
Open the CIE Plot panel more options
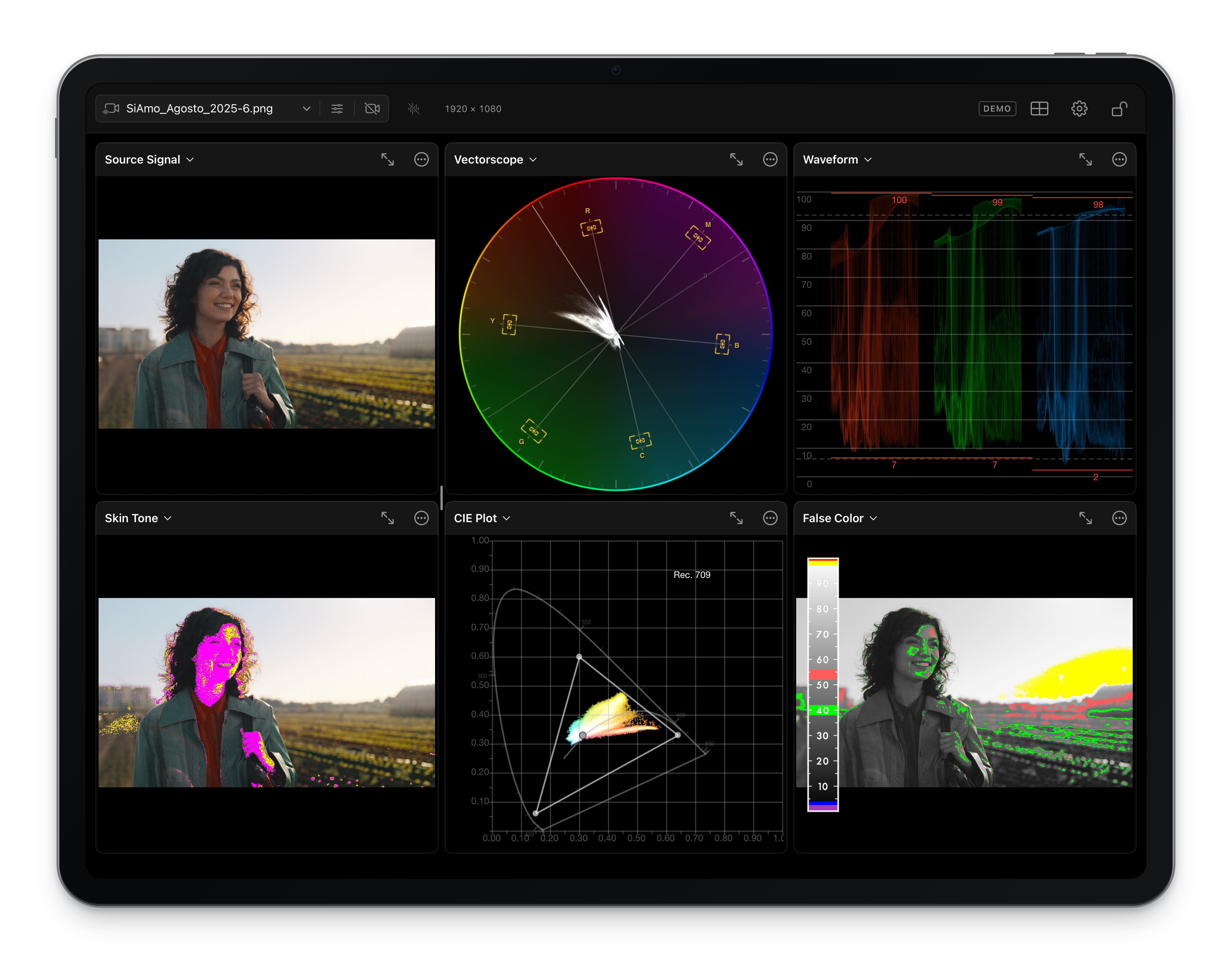[x=770, y=518]
